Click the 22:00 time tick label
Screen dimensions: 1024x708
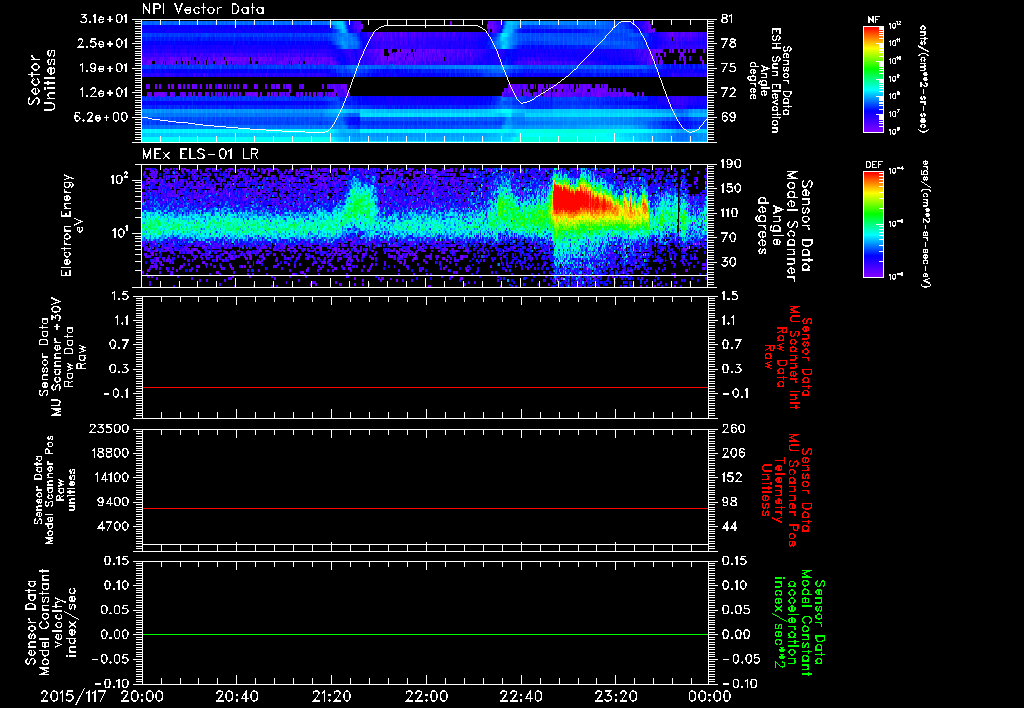click(x=426, y=696)
